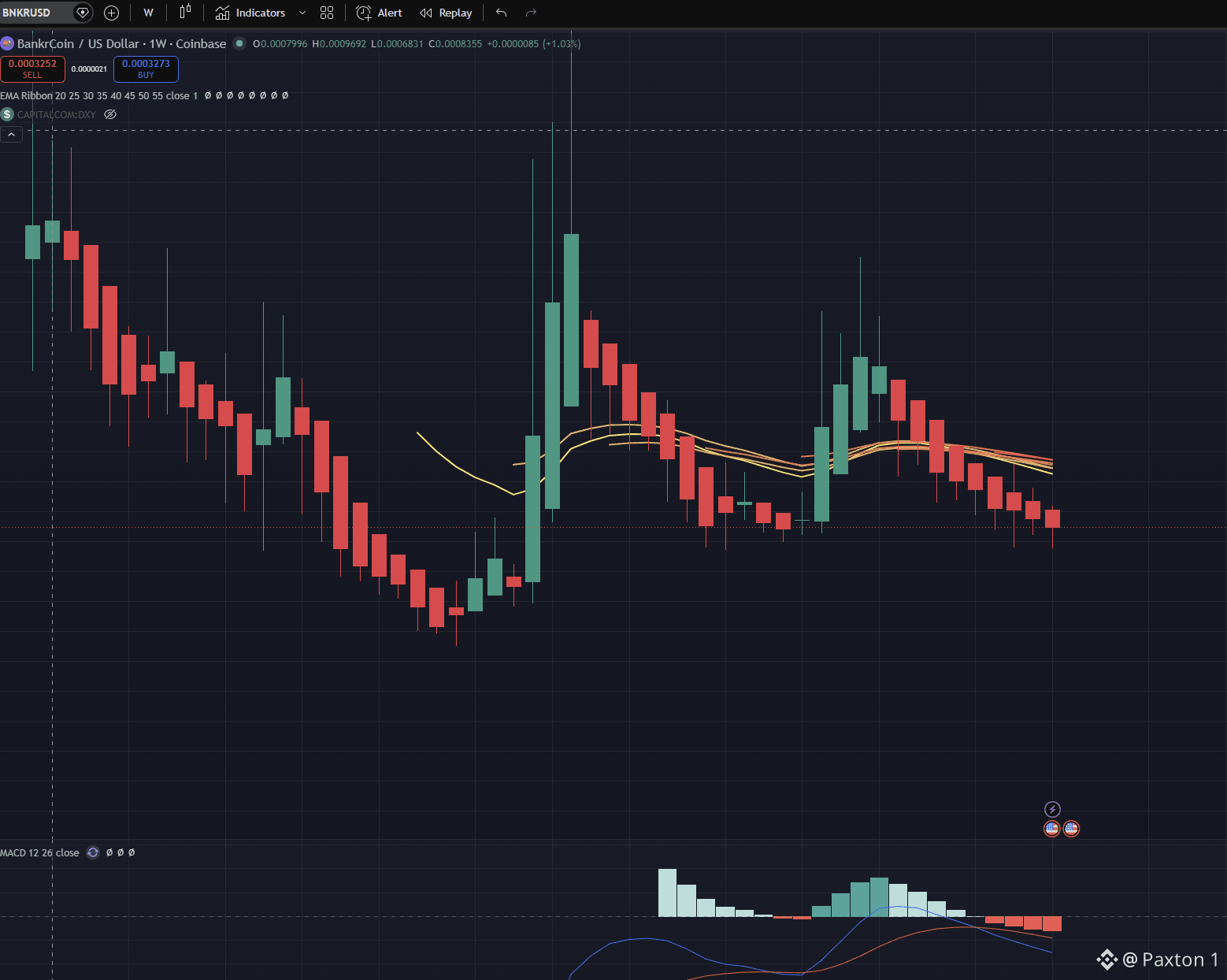Expand the favorite indicators dropdown arrow

point(302,13)
